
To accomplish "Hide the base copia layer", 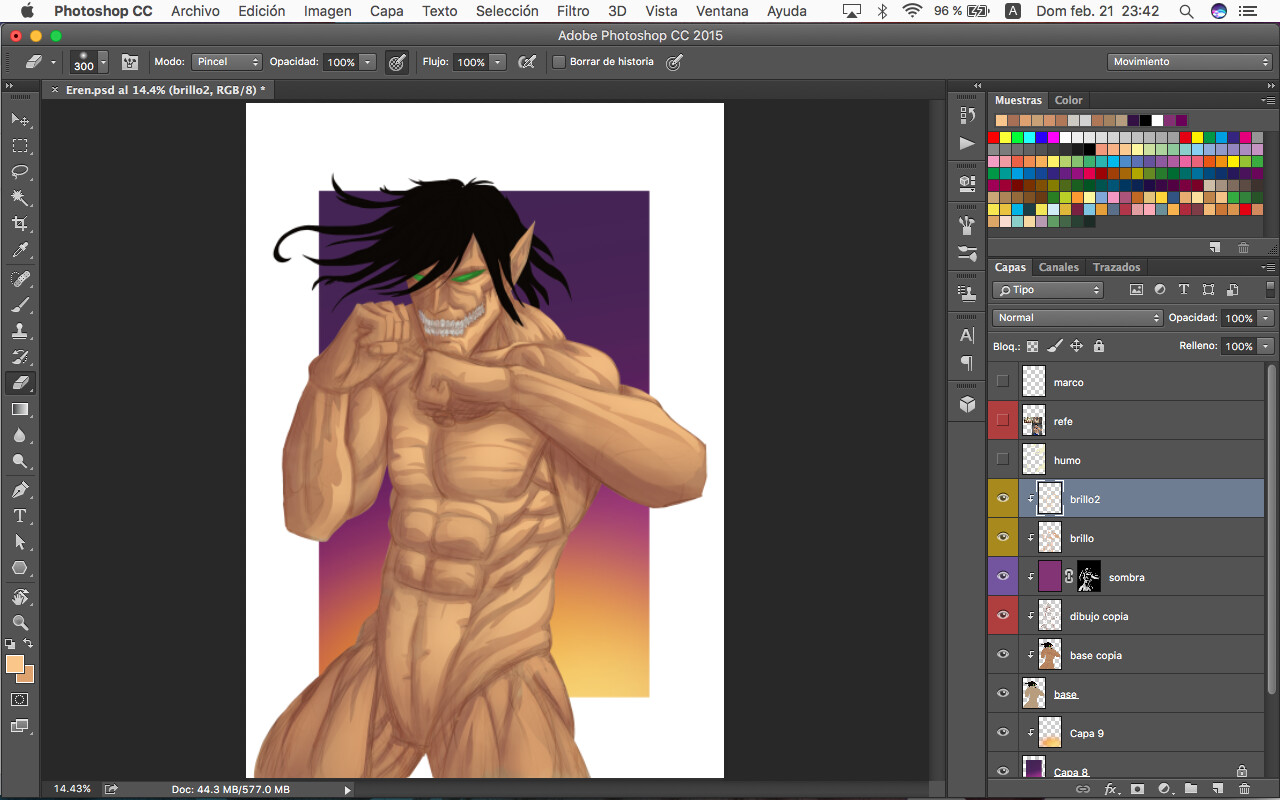I will pyautogui.click(x=1003, y=655).
